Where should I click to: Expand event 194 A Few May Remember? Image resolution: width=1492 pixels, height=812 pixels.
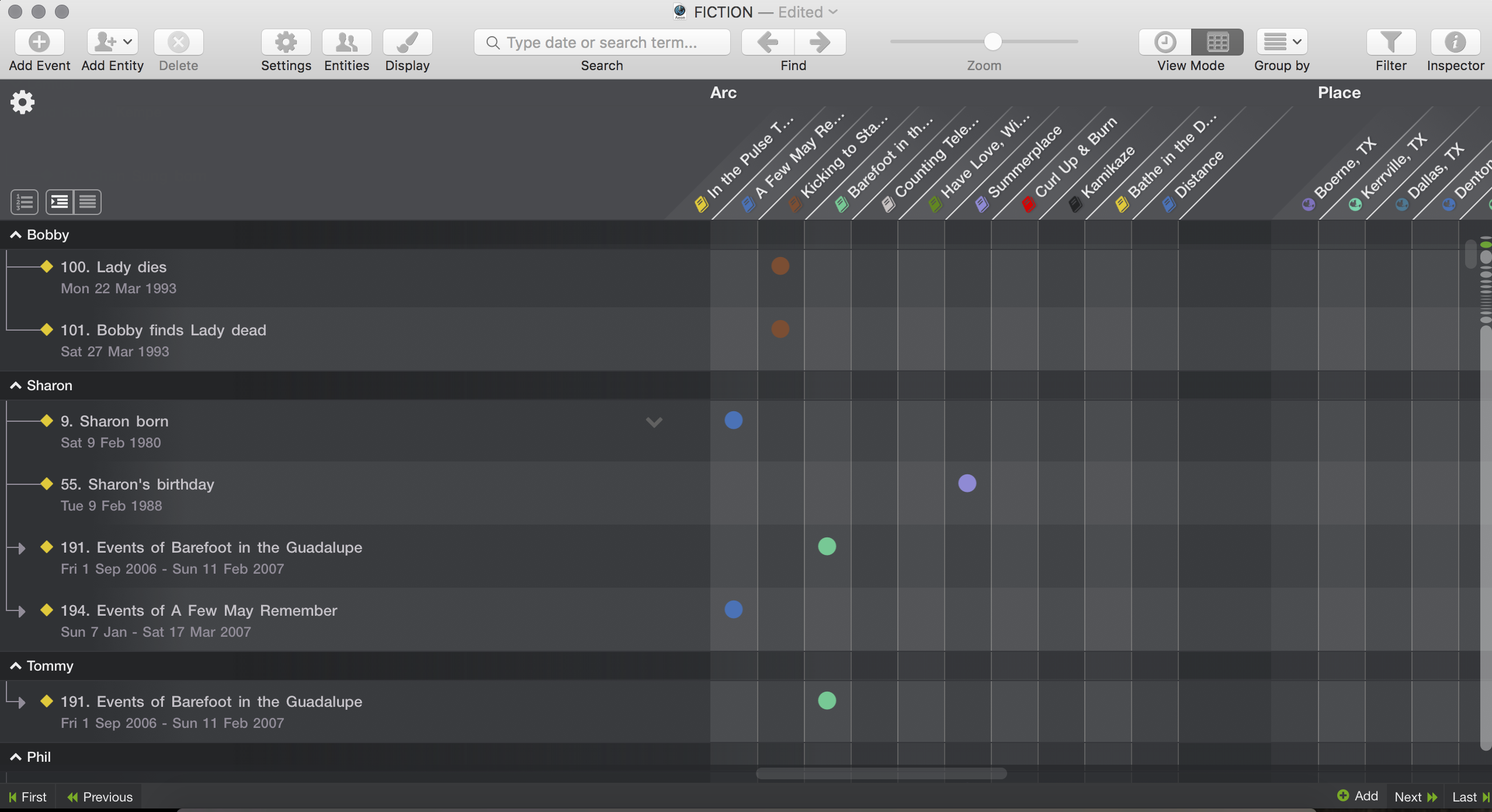22,612
